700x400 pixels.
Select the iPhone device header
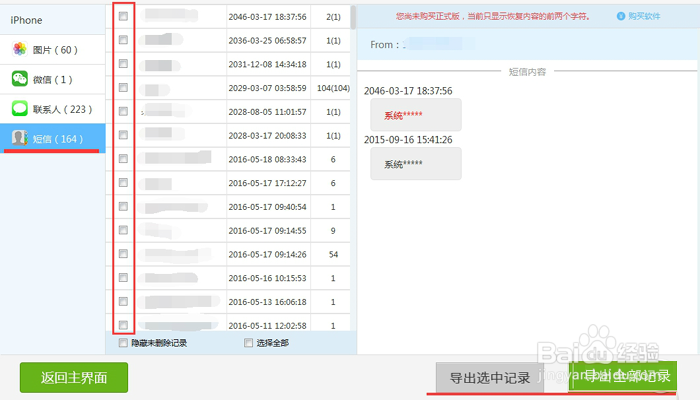point(53,20)
